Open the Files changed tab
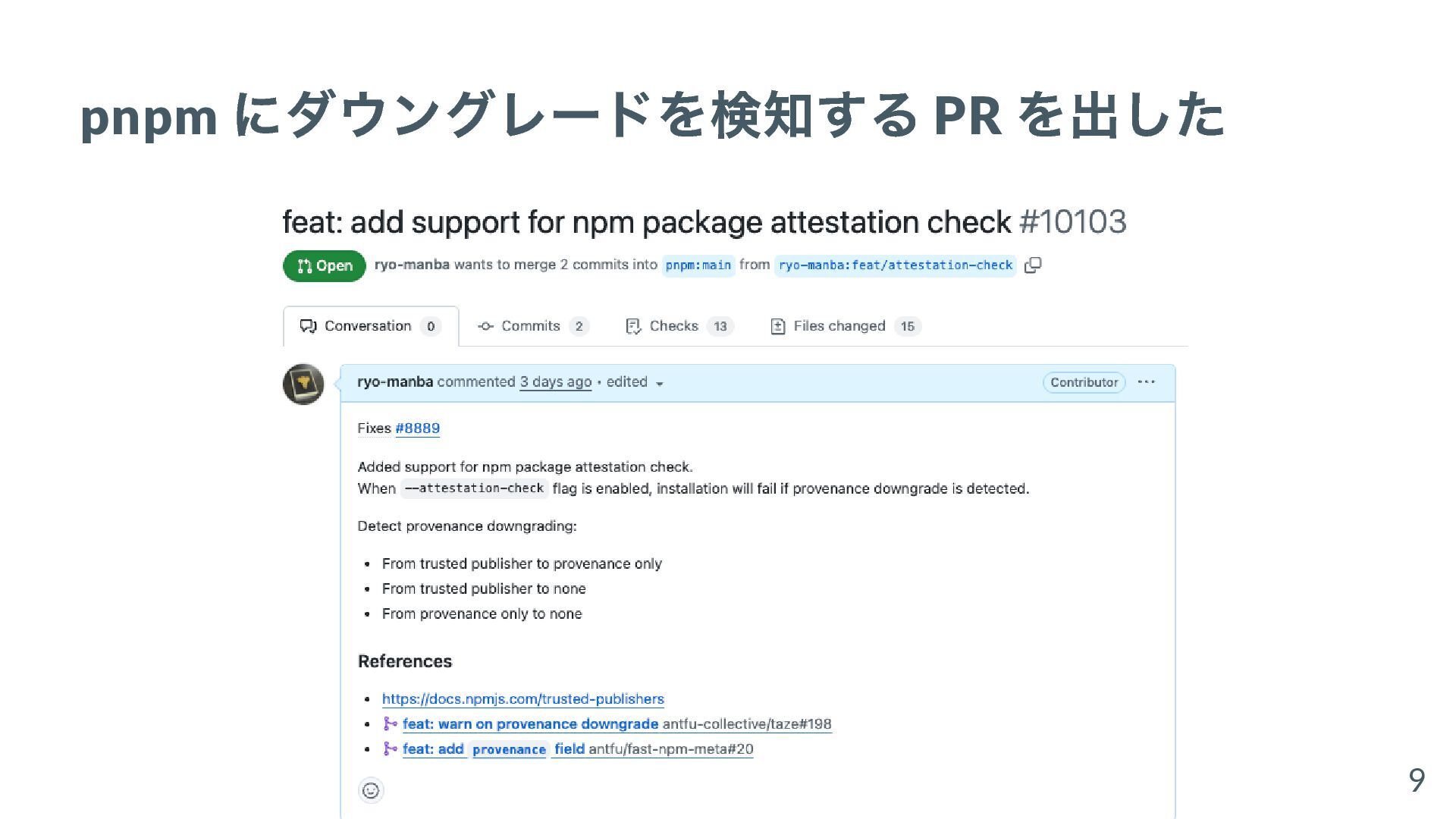The width and height of the screenshot is (1456, 819). [839, 326]
